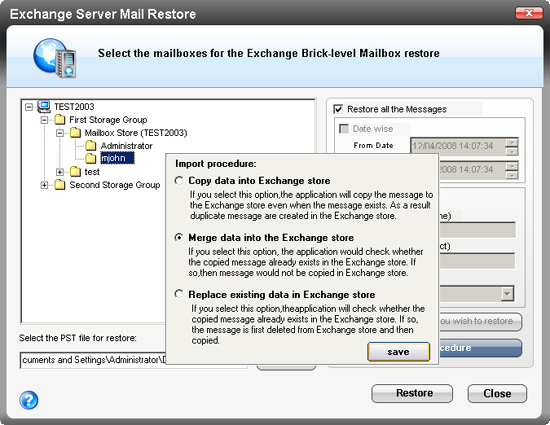Click the test folder icon
550x425 pixels.
point(75,171)
